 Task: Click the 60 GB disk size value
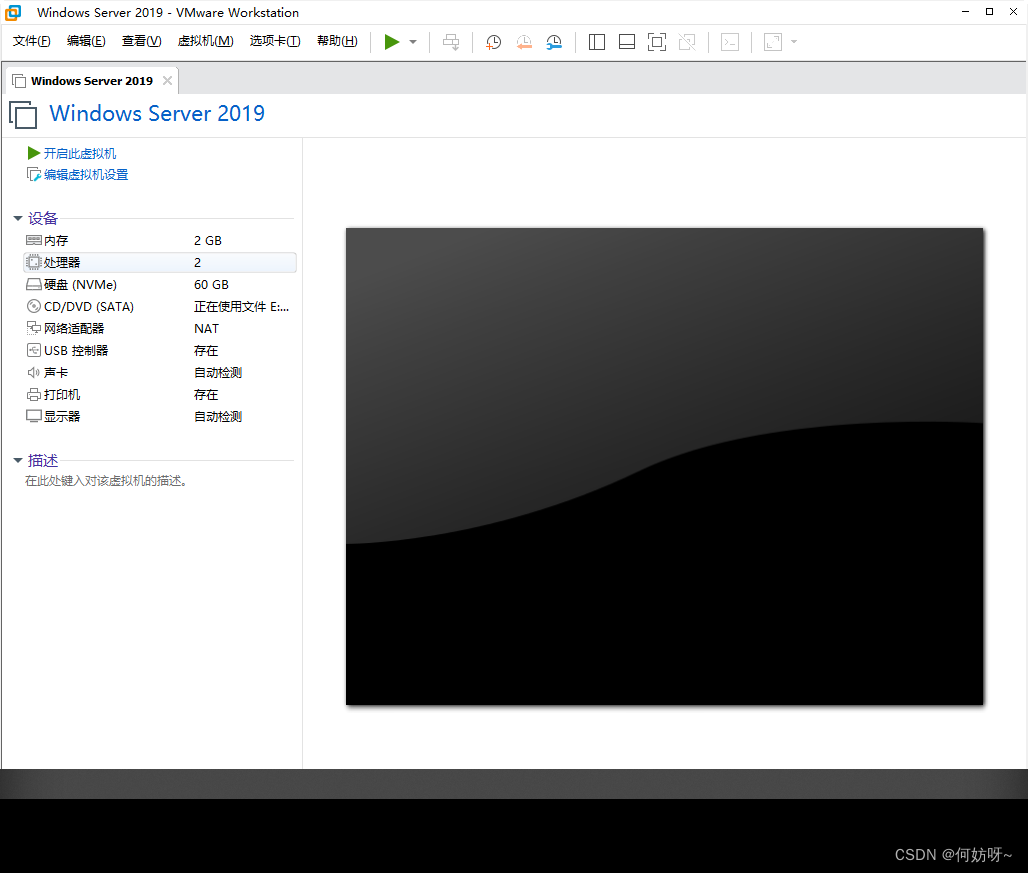point(211,284)
